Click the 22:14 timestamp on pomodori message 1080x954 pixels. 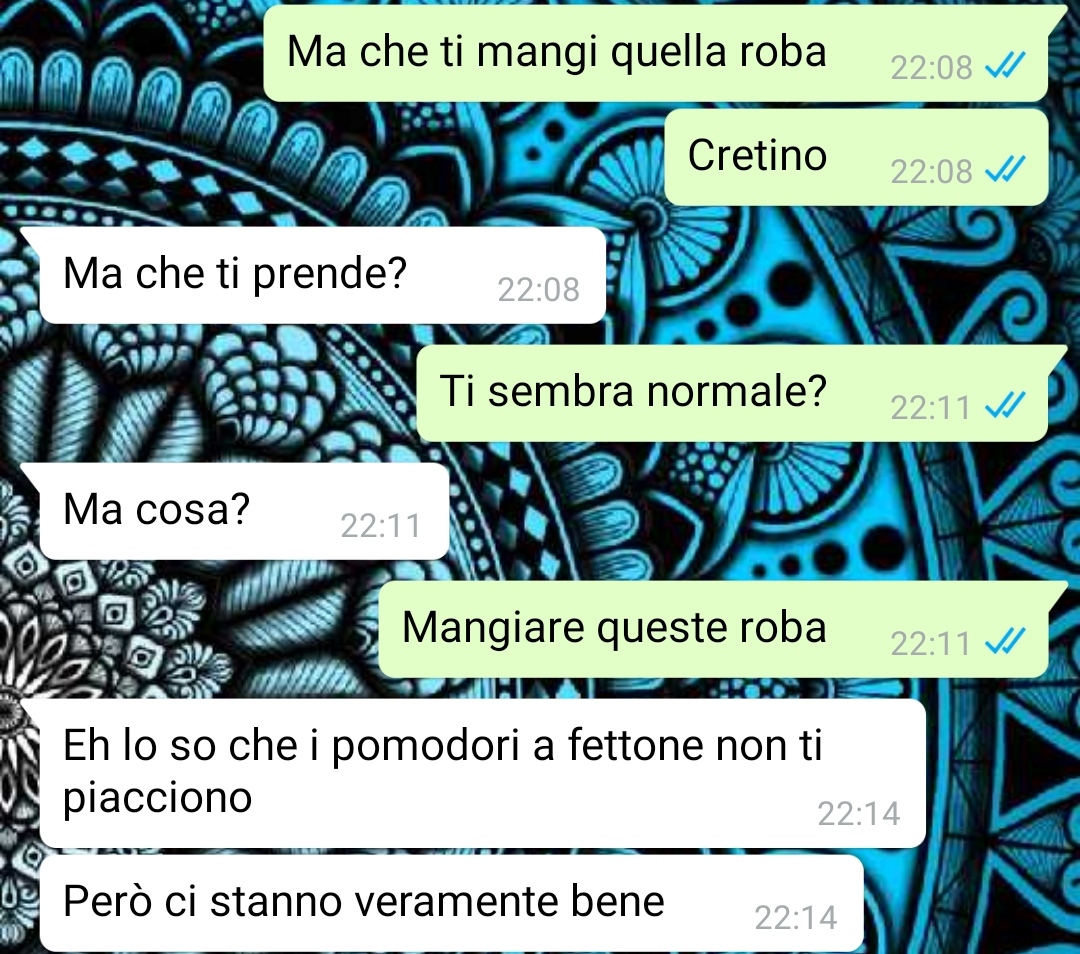point(859,813)
